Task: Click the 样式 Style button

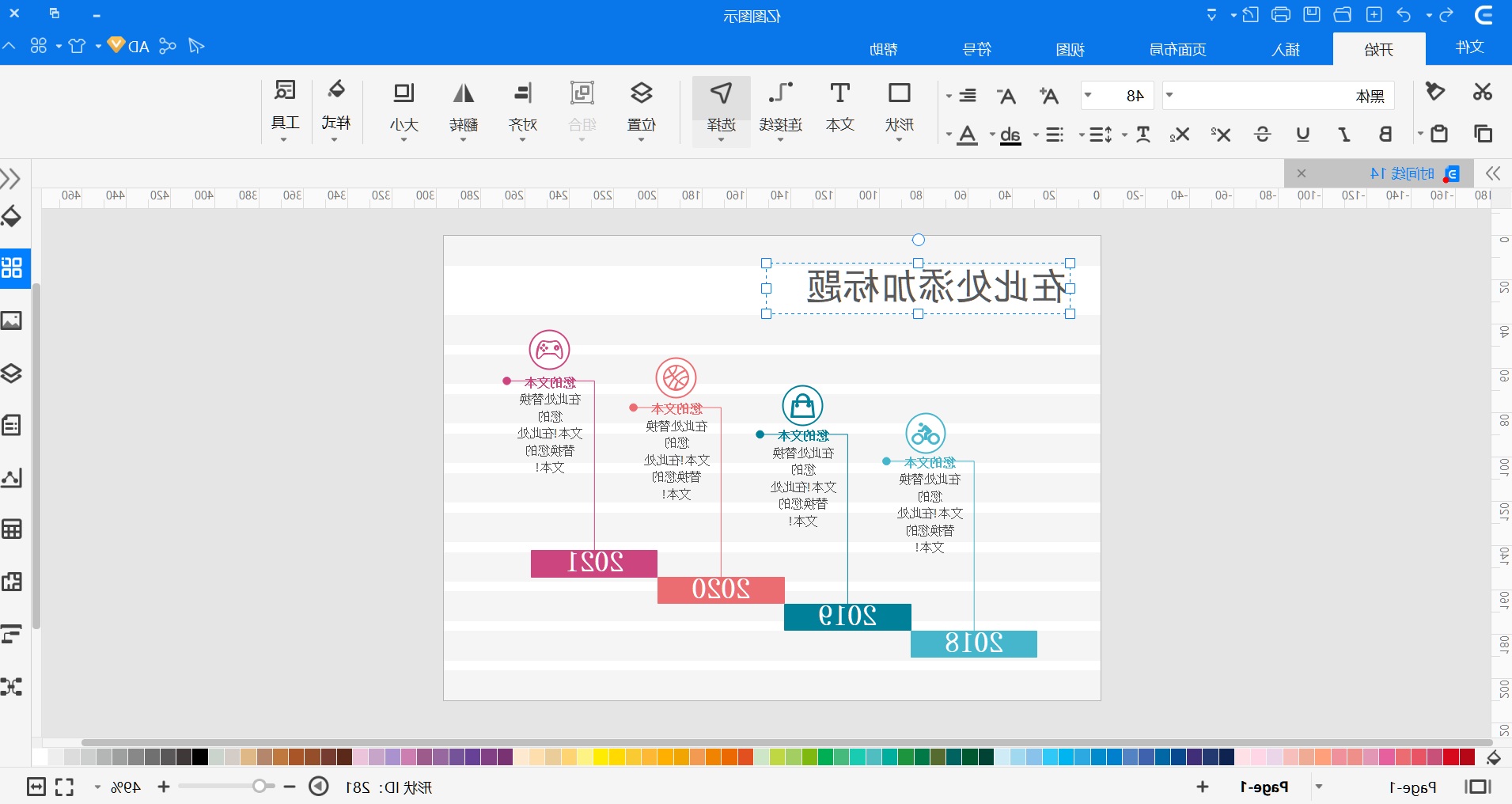Action: pos(336,111)
